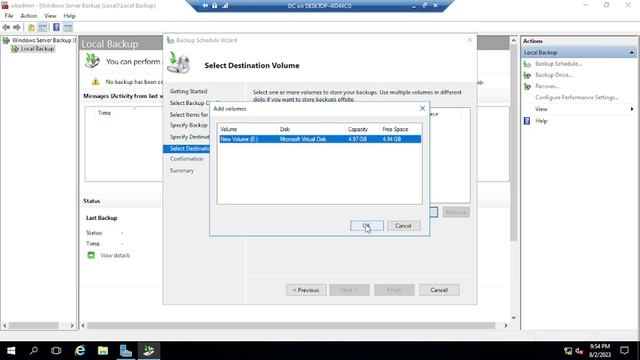Click the pin icon in remote connection bar
The image size is (640, 360).
205,5
